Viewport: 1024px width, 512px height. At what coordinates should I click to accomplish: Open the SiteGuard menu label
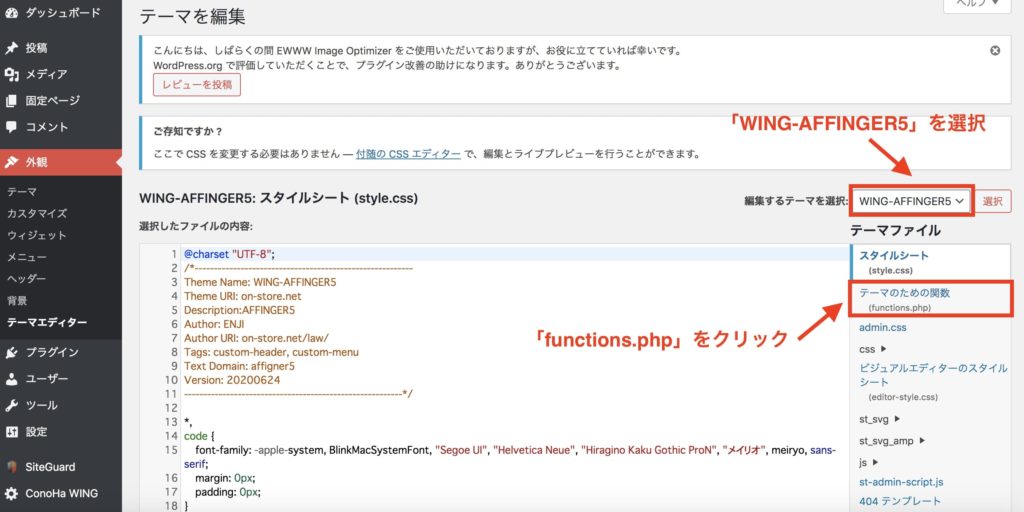point(50,467)
